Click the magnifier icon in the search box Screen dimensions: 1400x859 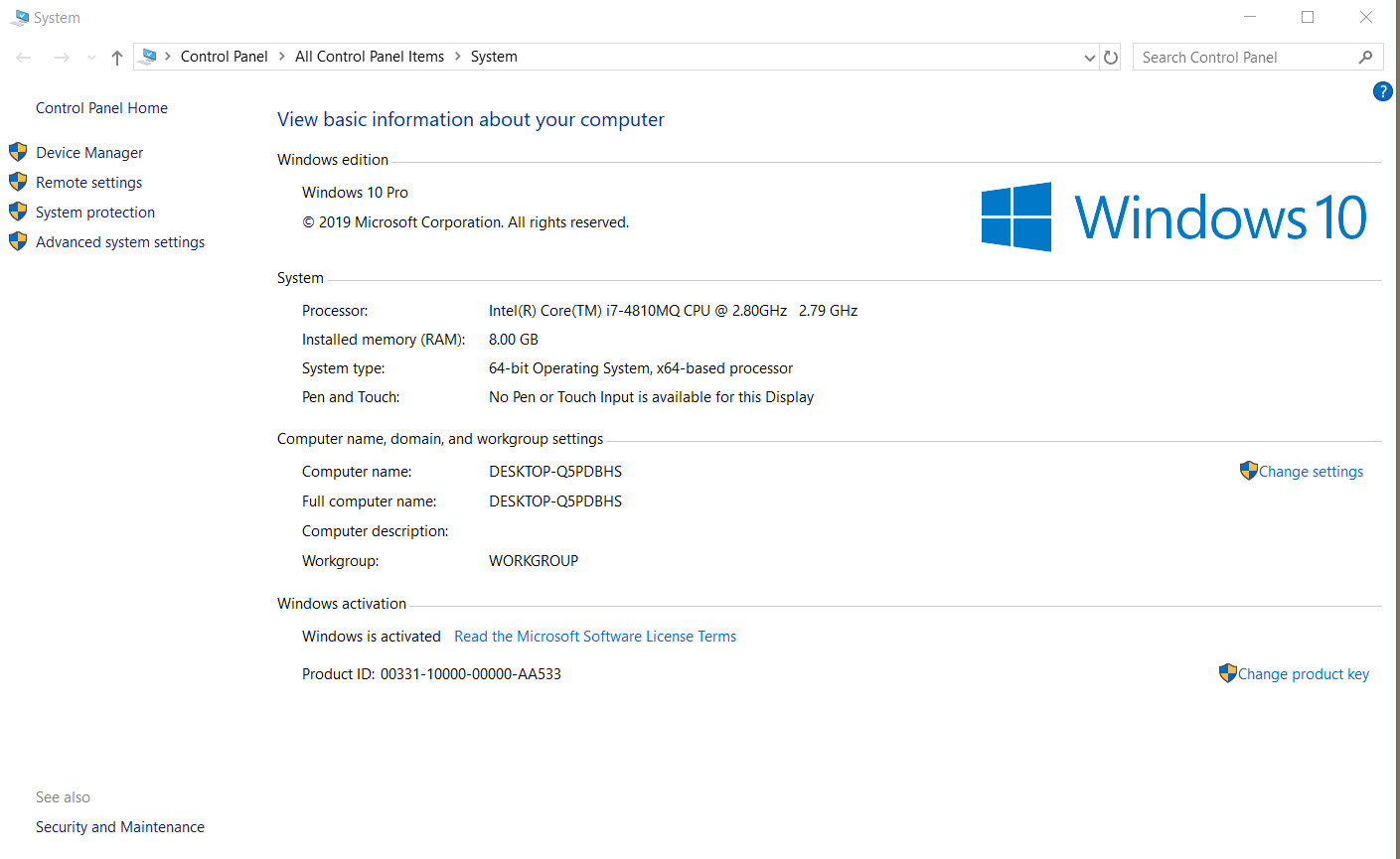click(x=1365, y=58)
